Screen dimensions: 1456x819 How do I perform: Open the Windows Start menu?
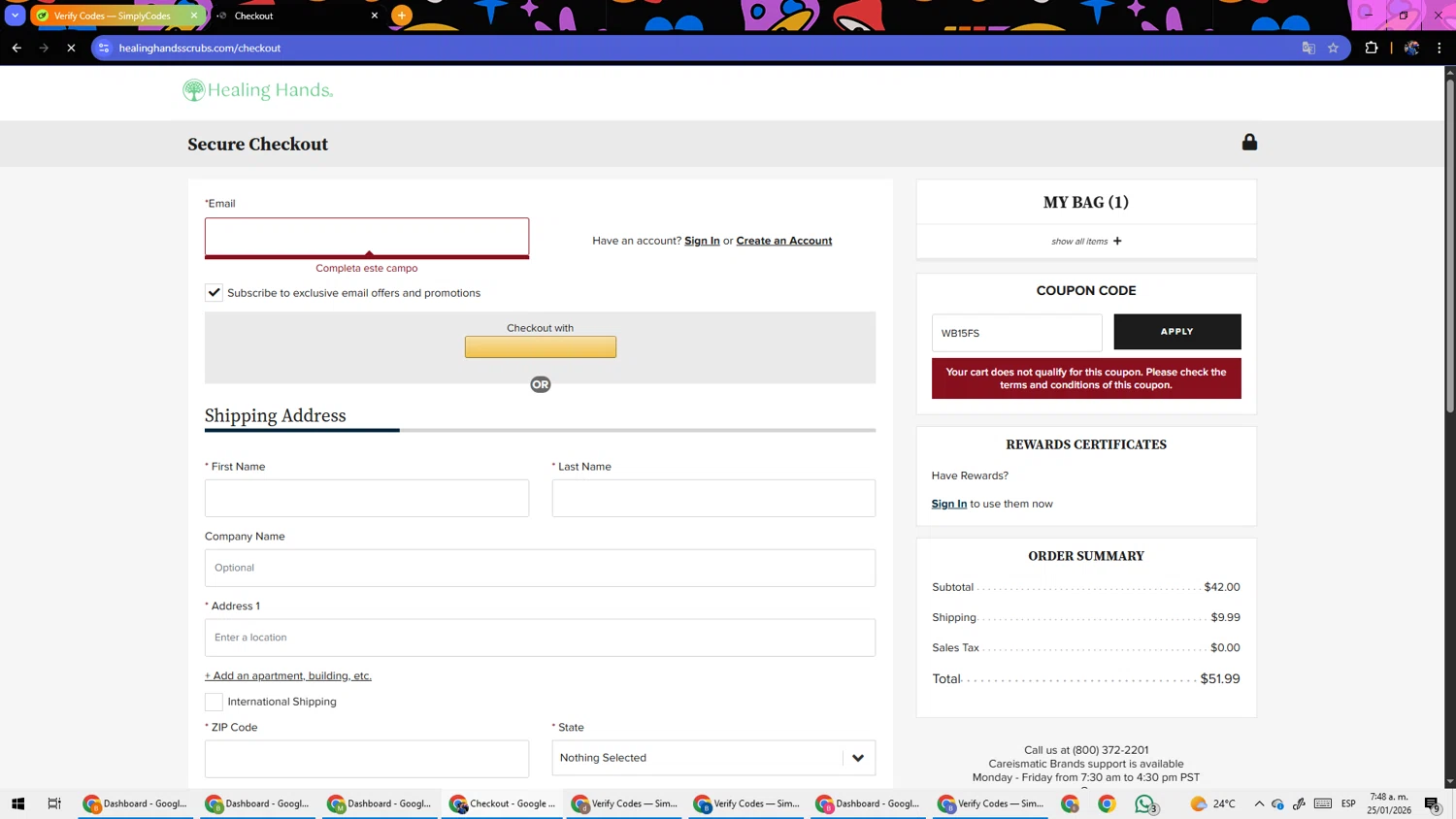click(x=17, y=803)
